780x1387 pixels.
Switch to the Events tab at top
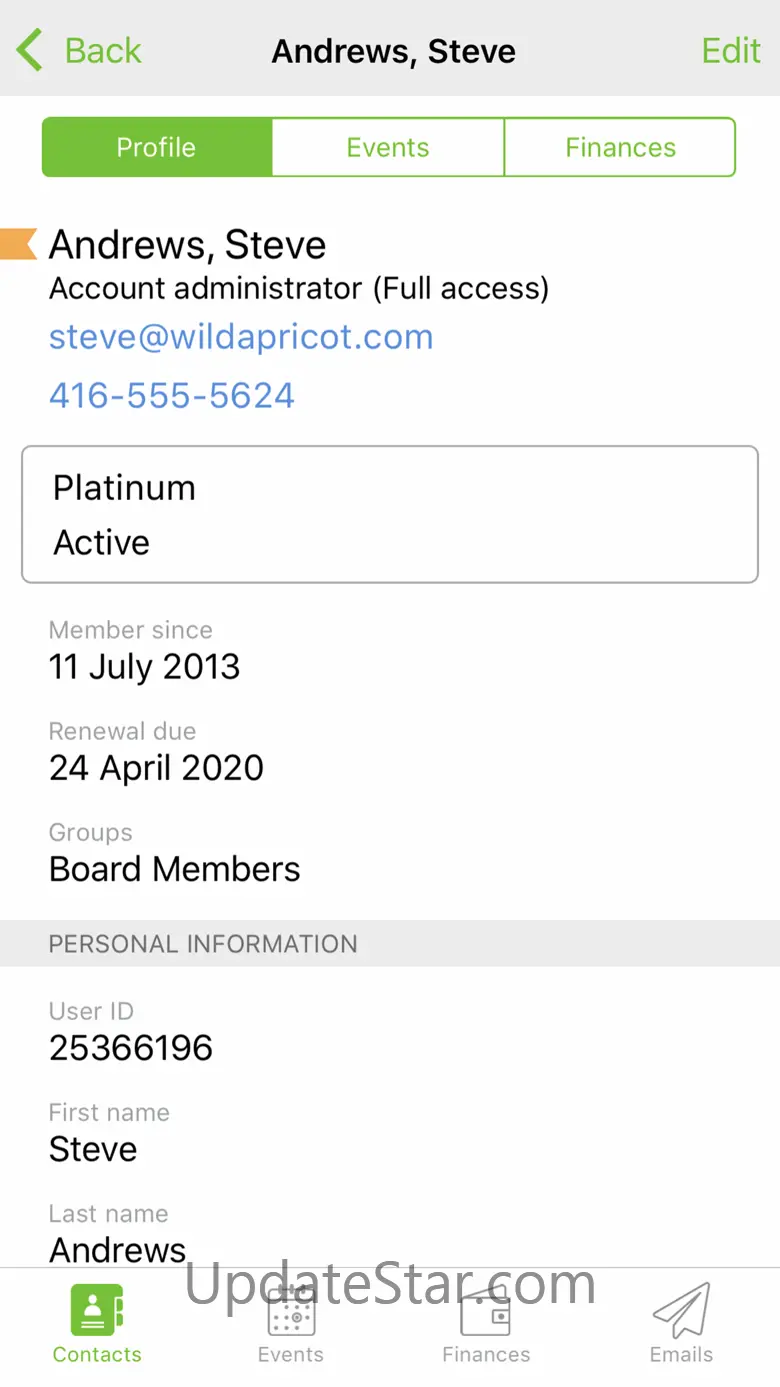(388, 148)
